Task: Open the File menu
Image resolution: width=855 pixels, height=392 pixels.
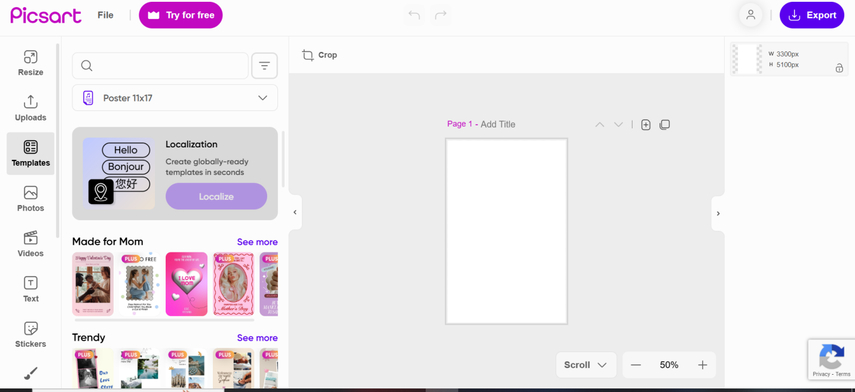Action: [x=105, y=15]
